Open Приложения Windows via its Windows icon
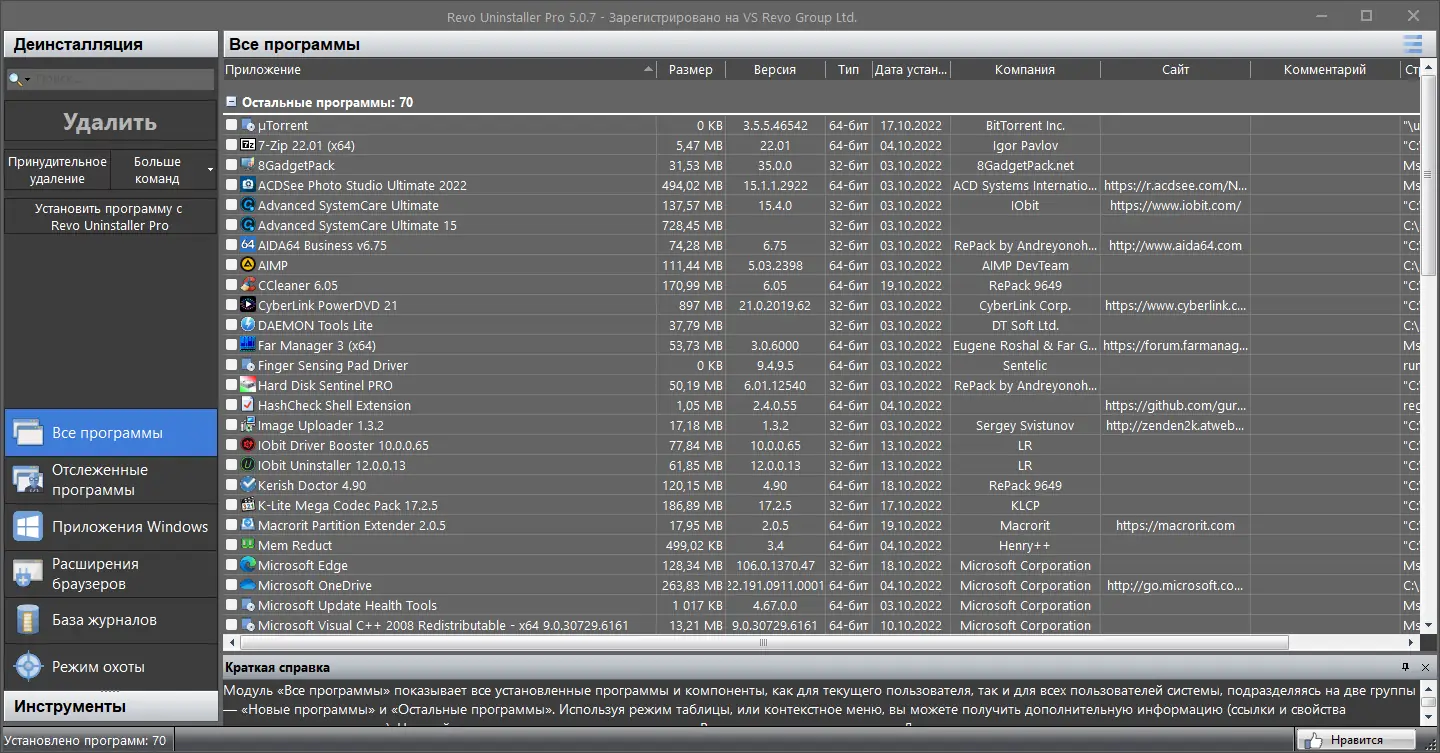Screen dimensions: 1440x753 pos(27,527)
